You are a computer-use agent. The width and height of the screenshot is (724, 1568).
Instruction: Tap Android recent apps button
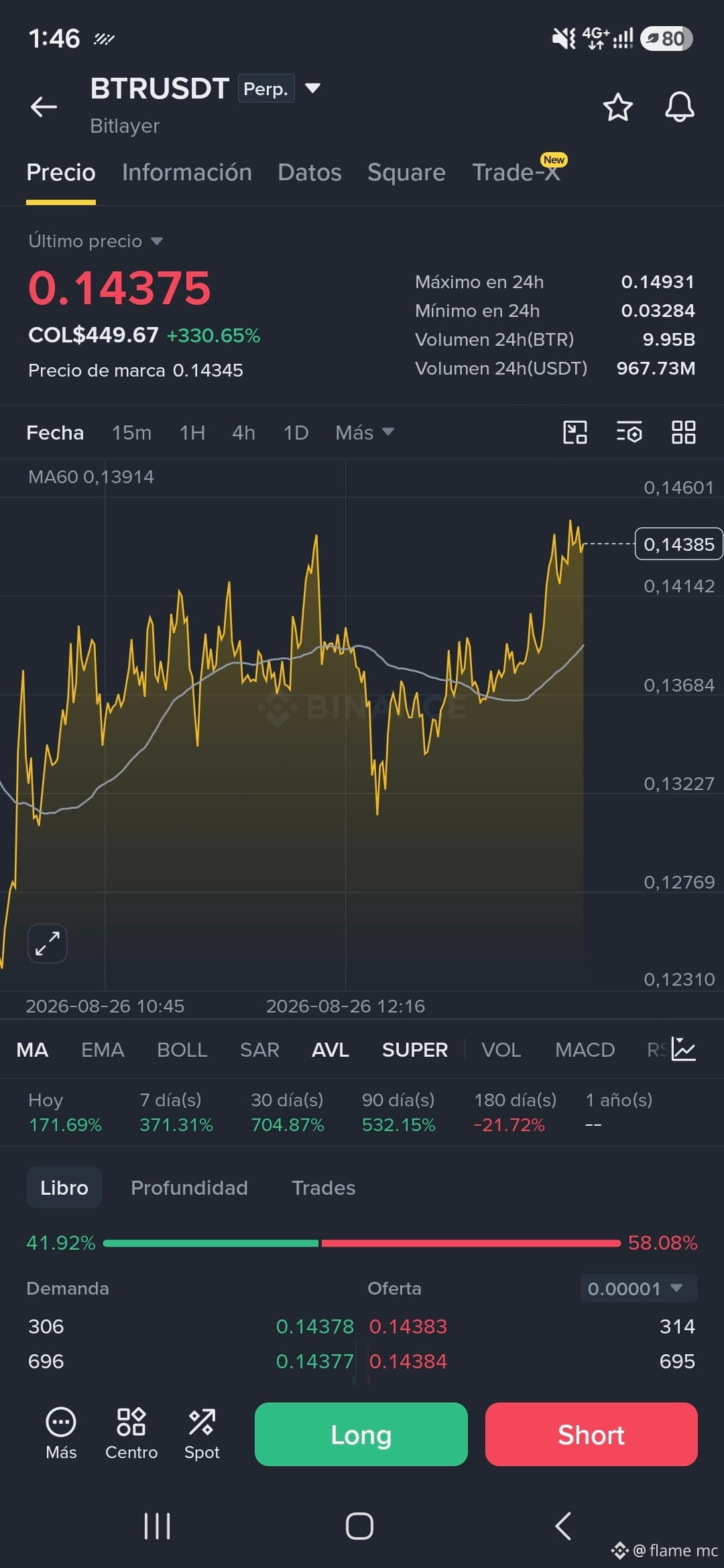tap(158, 1526)
